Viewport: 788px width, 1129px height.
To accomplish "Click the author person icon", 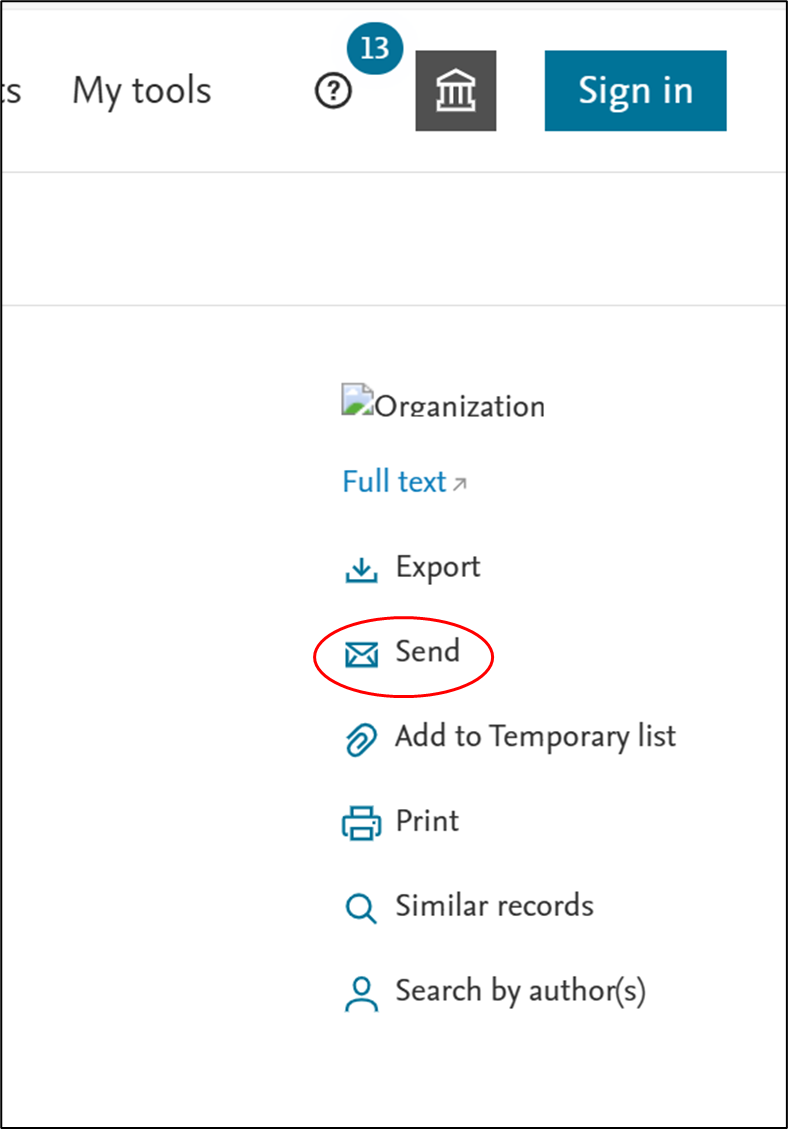I will [361, 993].
